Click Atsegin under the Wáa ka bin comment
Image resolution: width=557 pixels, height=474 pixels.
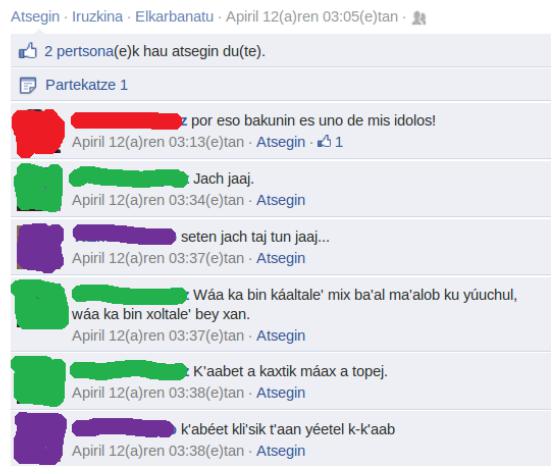(281, 335)
